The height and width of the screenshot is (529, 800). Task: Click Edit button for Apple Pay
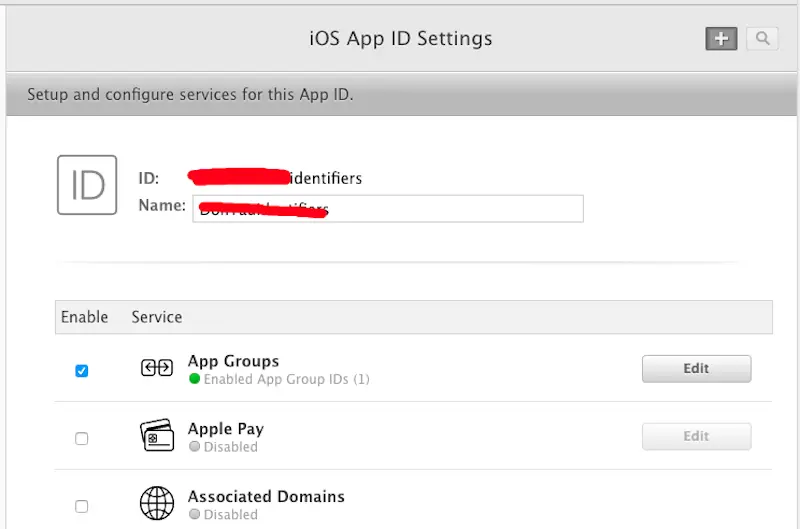pos(696,436)
